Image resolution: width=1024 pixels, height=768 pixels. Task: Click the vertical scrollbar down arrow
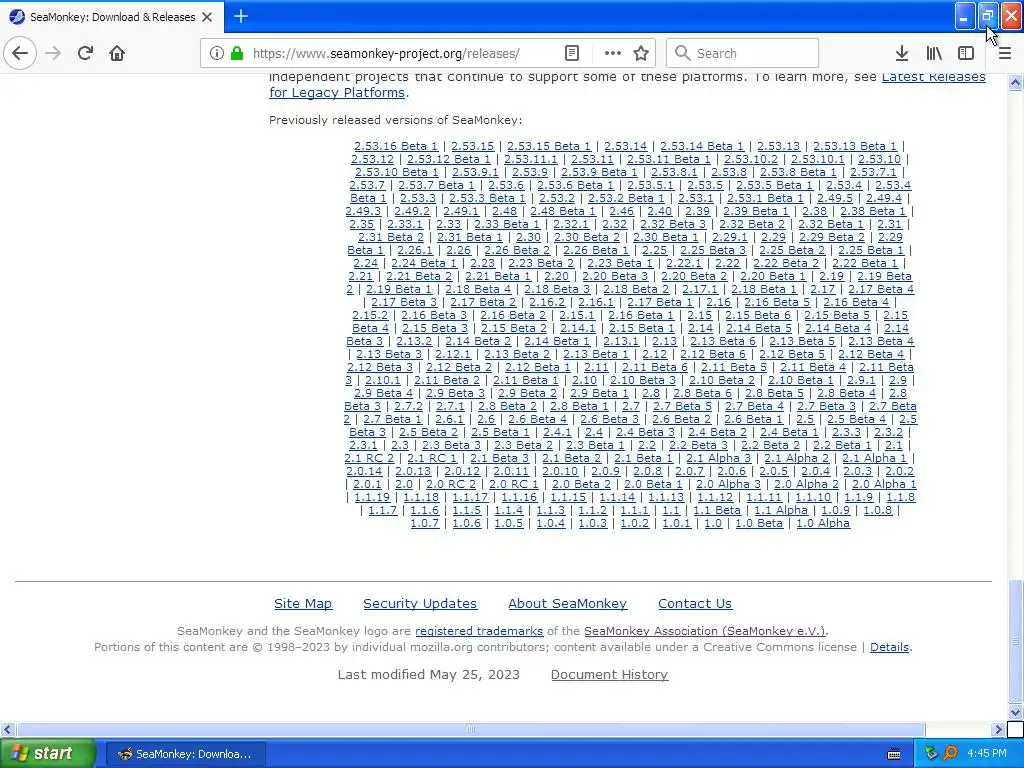click(1015, 712)
